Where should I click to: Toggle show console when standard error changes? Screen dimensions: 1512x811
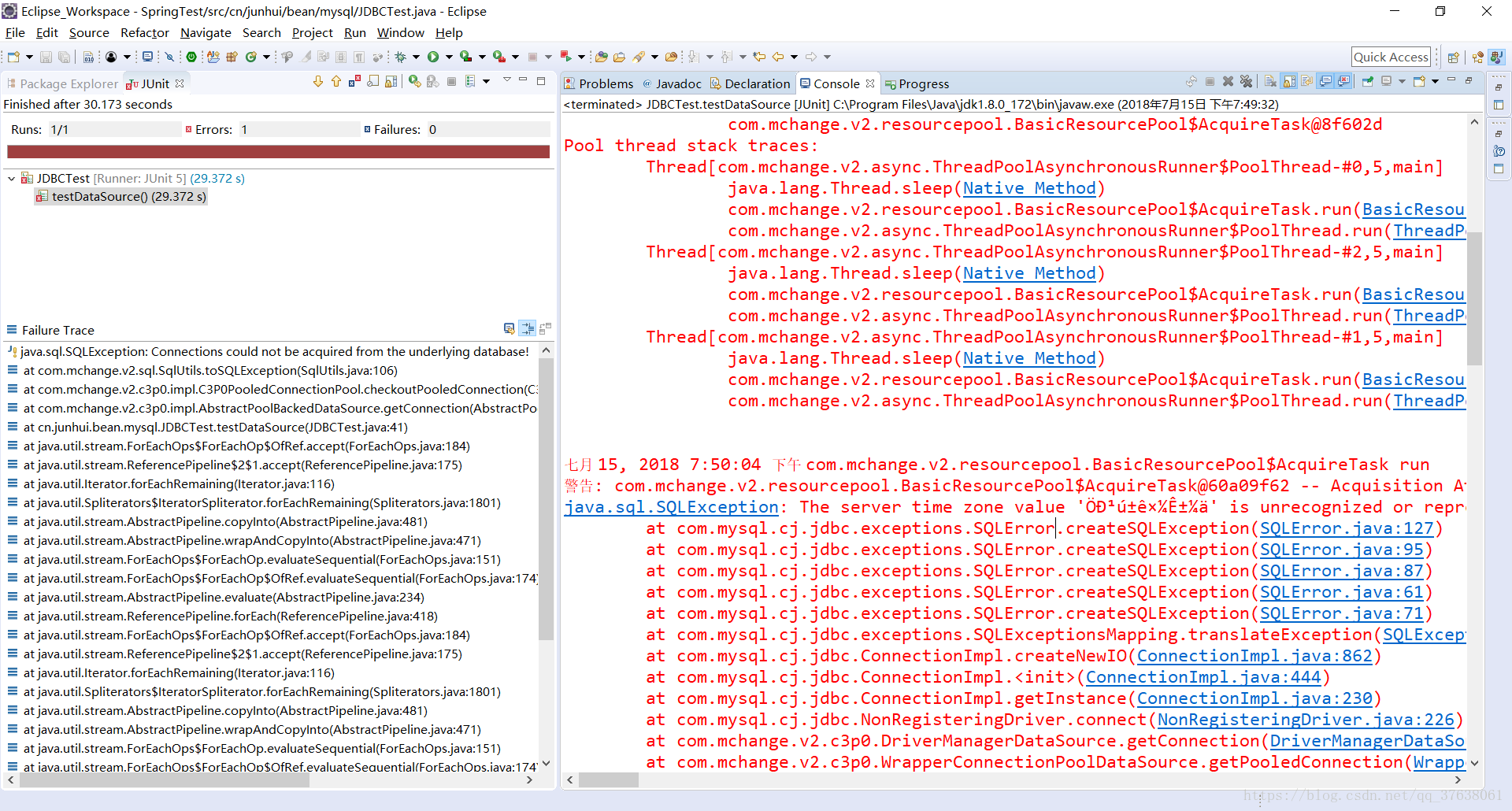[x=1343, y=82]
